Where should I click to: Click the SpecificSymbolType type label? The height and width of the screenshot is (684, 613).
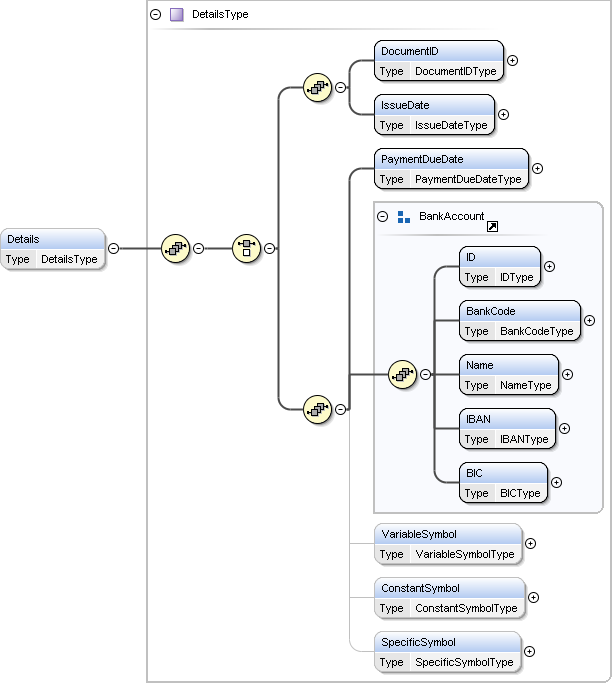(x=464, y=662)
